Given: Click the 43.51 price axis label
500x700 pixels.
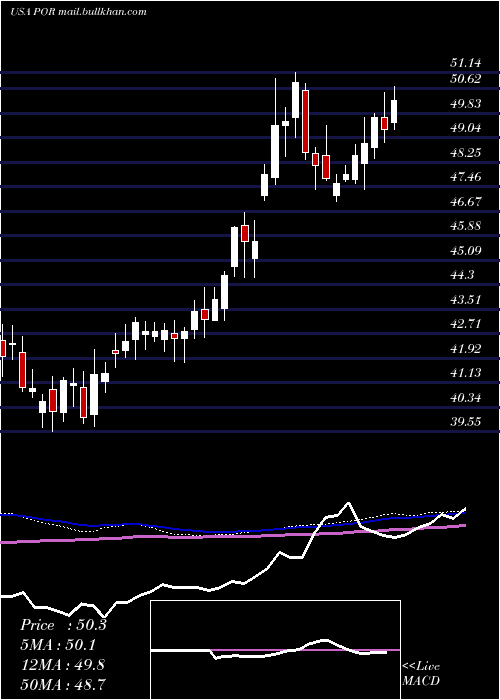Looking at the screenshot, I should (465, 300).
